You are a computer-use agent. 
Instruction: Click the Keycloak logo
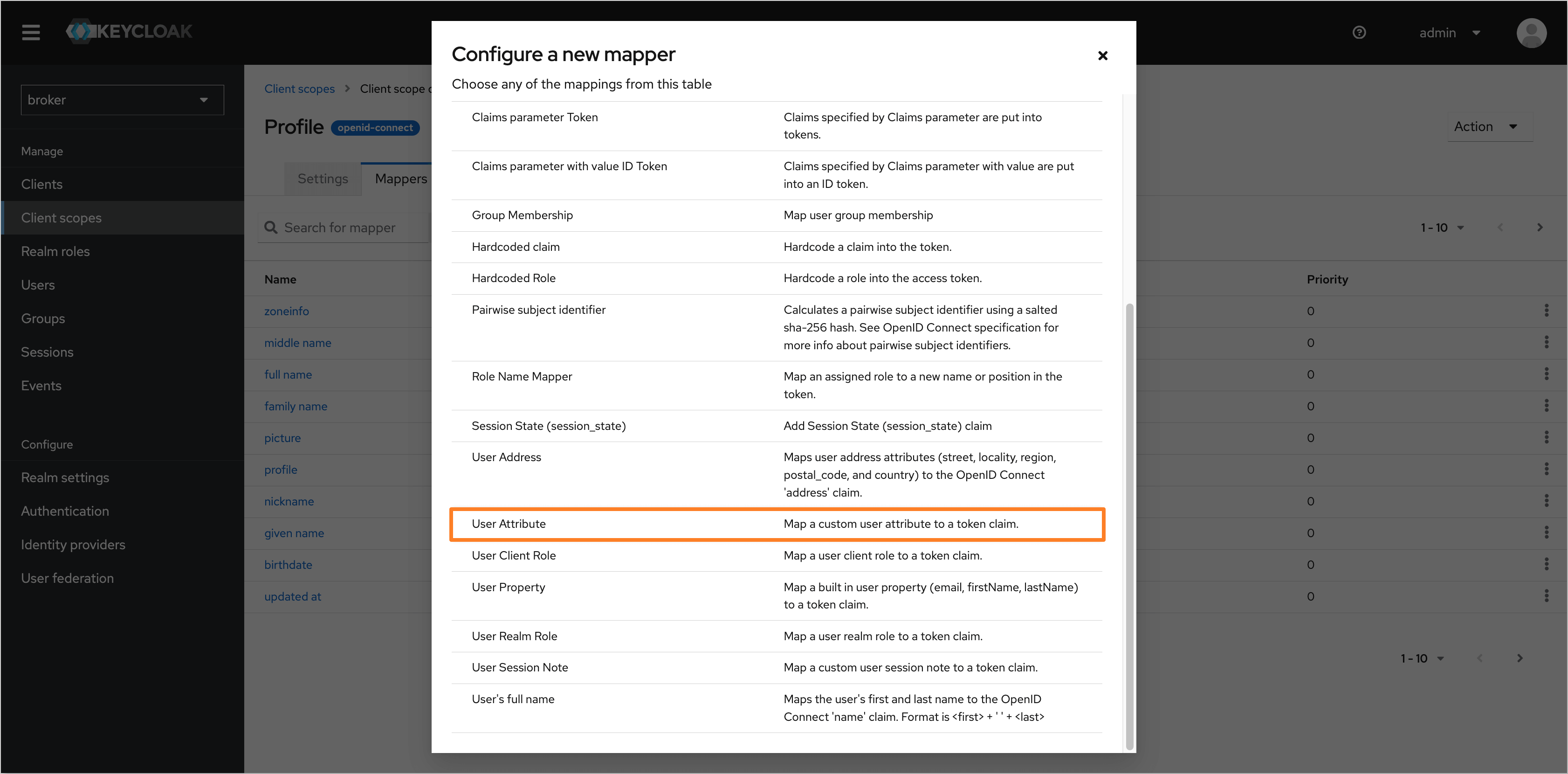click(129, 31)
